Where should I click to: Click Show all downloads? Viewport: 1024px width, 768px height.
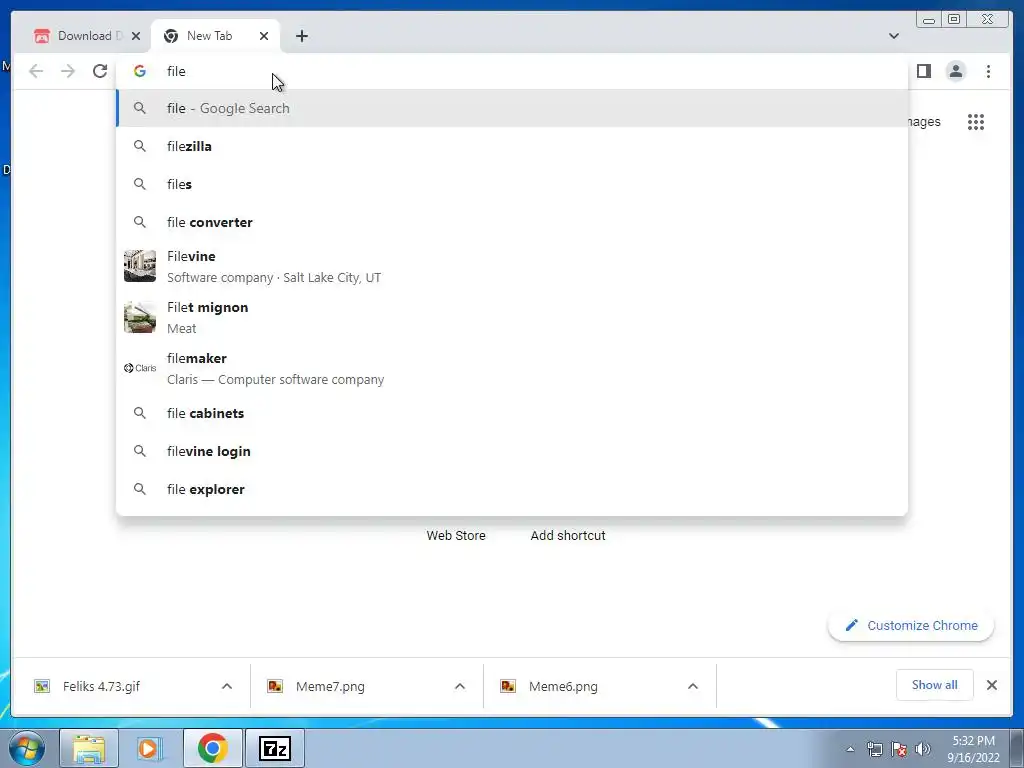tap(935, 685)
